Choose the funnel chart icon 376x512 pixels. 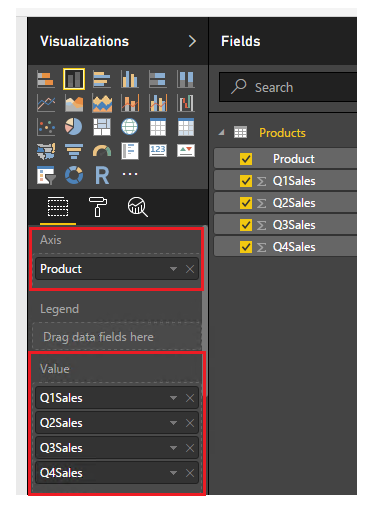tap(74, 151)
